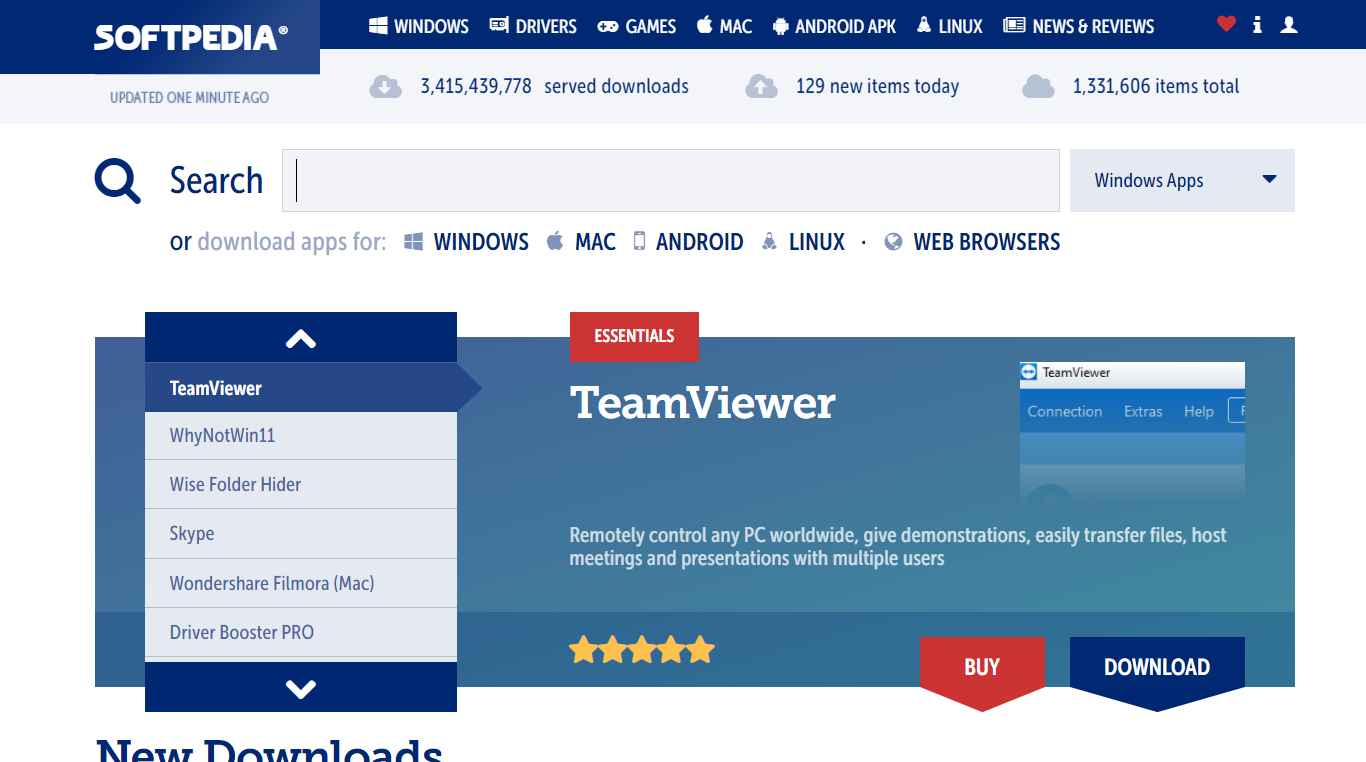
Task: Open News & Reviews in top navigation
Action: pyautogui.click(x=1079, y=26)
